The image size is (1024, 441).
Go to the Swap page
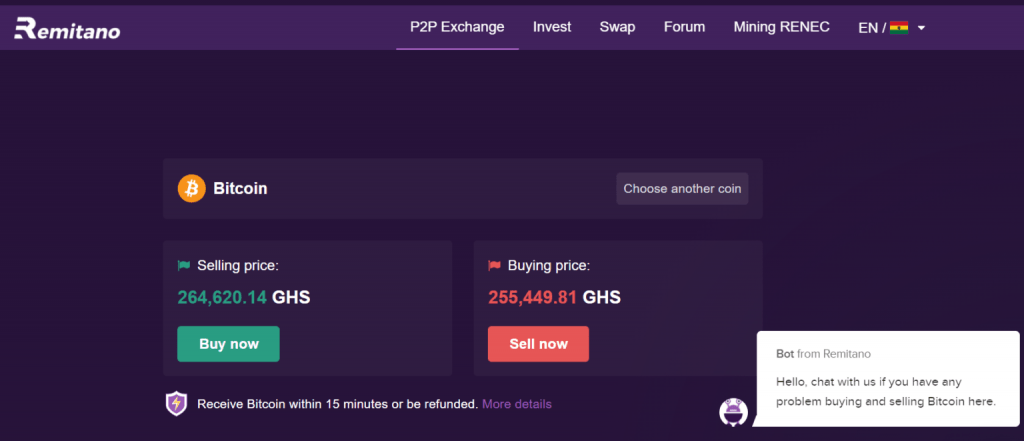(x=617, y=27)
